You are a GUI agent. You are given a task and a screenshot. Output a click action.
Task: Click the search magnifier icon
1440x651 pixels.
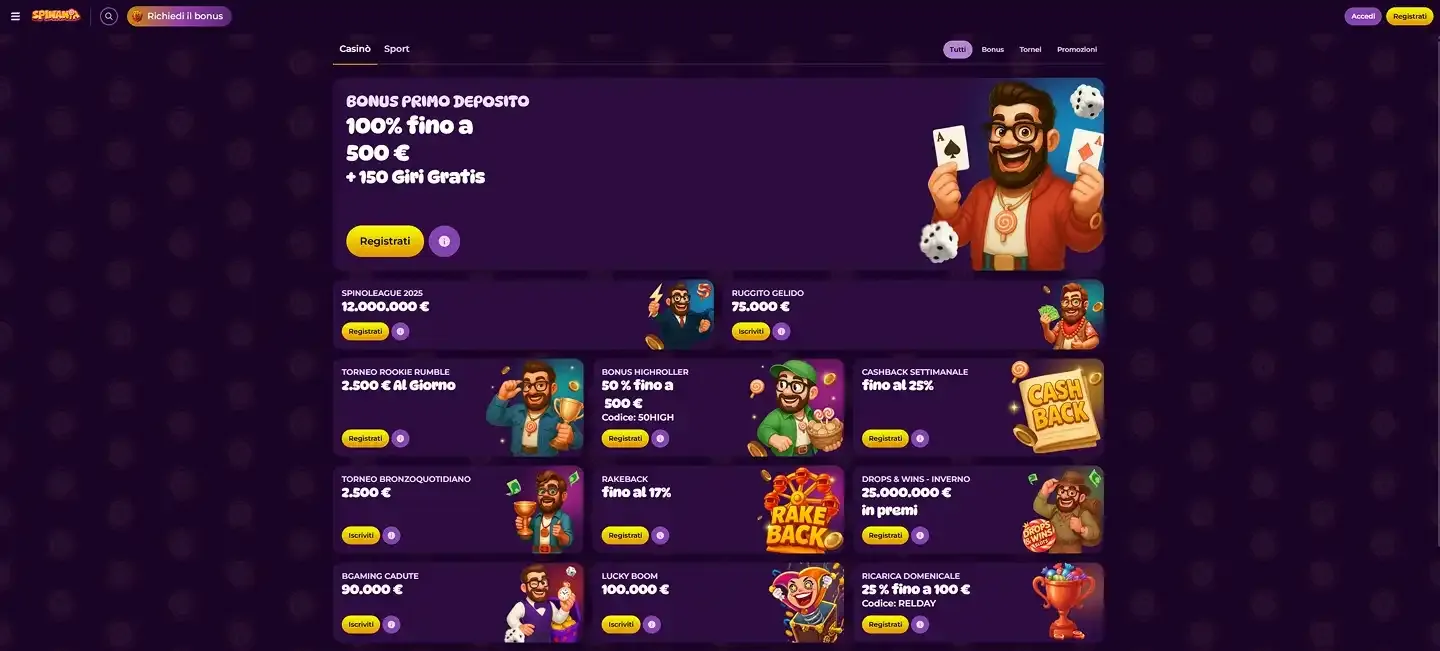pyautogui.click(x=109, y=16)
